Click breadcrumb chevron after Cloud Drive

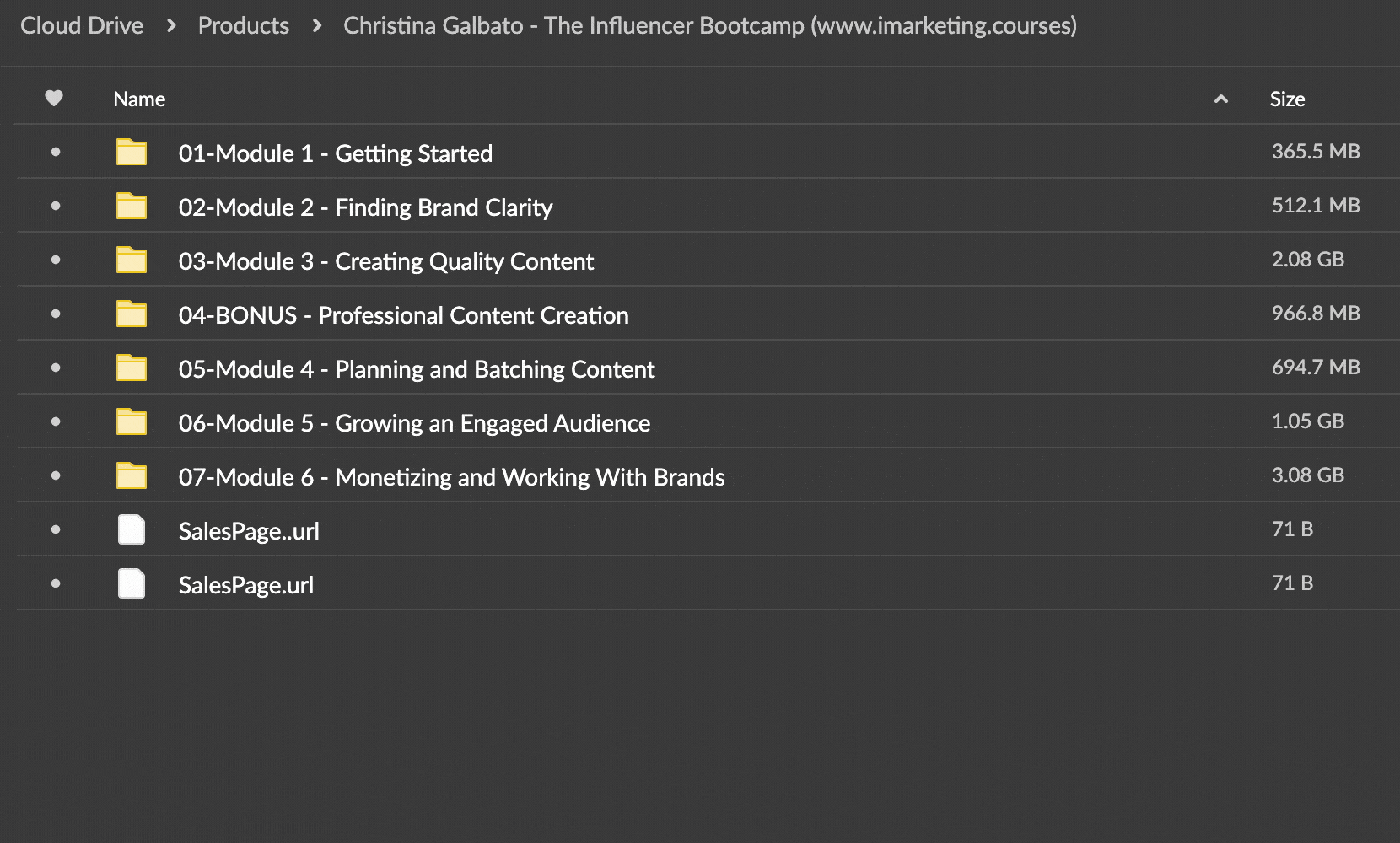click(x=171, y=26)
